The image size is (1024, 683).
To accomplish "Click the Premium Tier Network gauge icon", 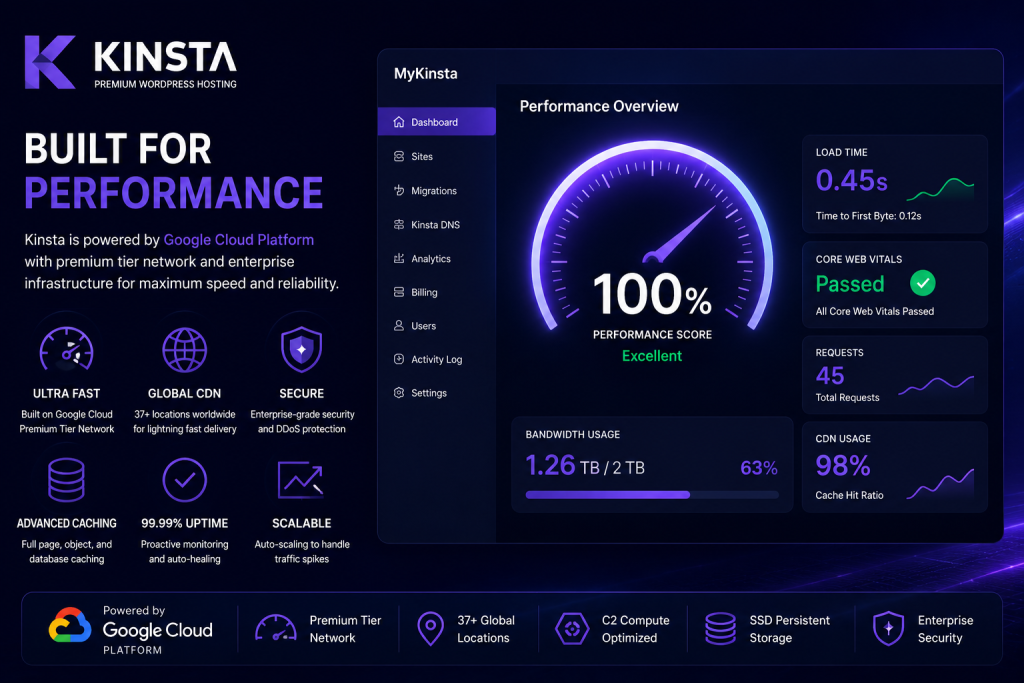I will (x=276, y=627).
